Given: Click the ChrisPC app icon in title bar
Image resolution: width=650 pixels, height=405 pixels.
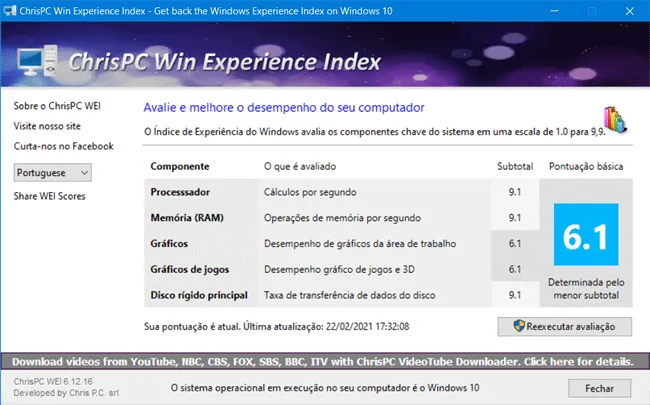Looking at the screenshot, I should click(x=10, y=10).
